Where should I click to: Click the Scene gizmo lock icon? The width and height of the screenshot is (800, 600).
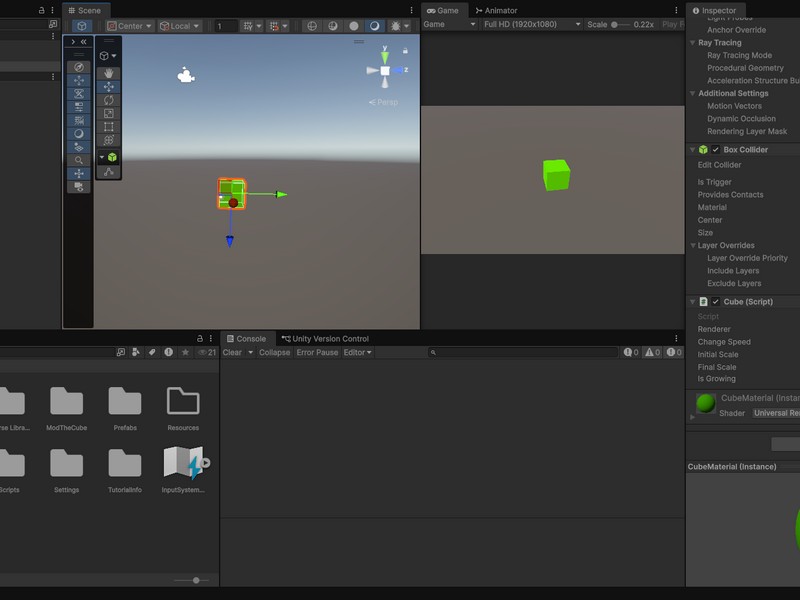(405, 51)
